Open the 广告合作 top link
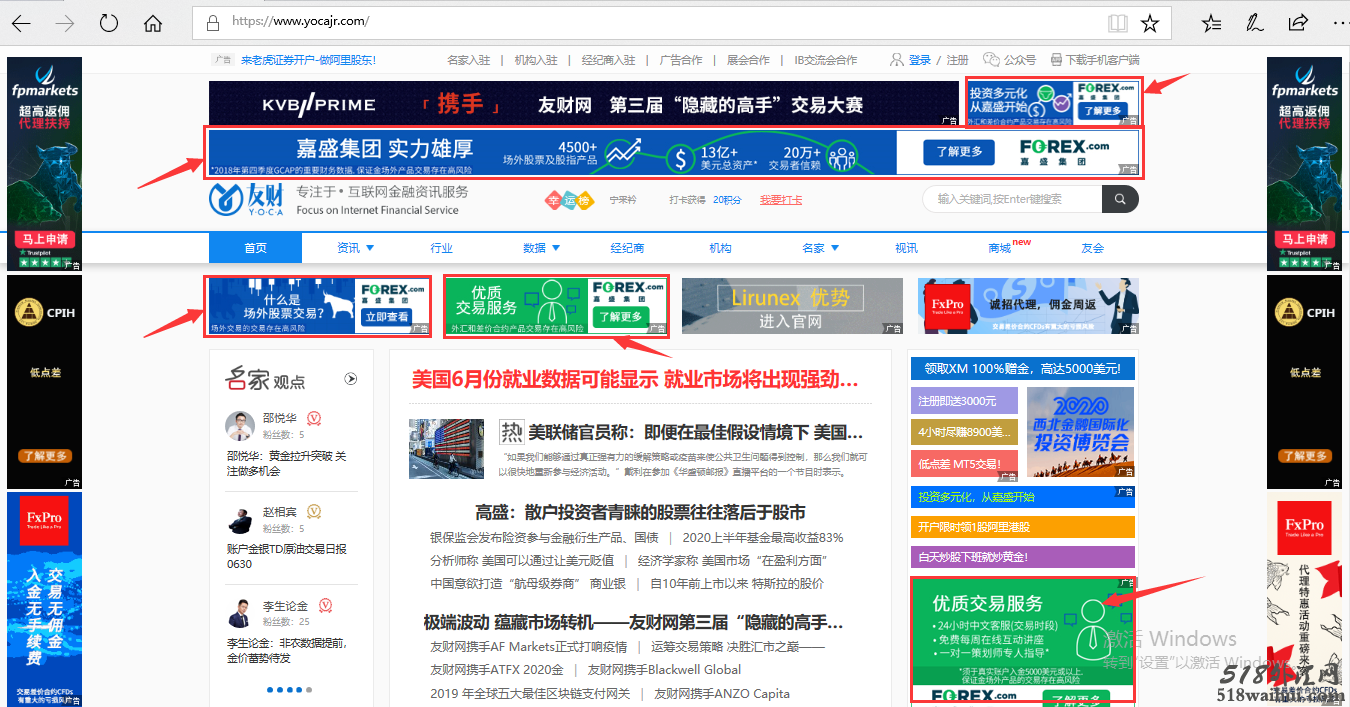This screenshot has height=707, width=1350. click(681, 60)
